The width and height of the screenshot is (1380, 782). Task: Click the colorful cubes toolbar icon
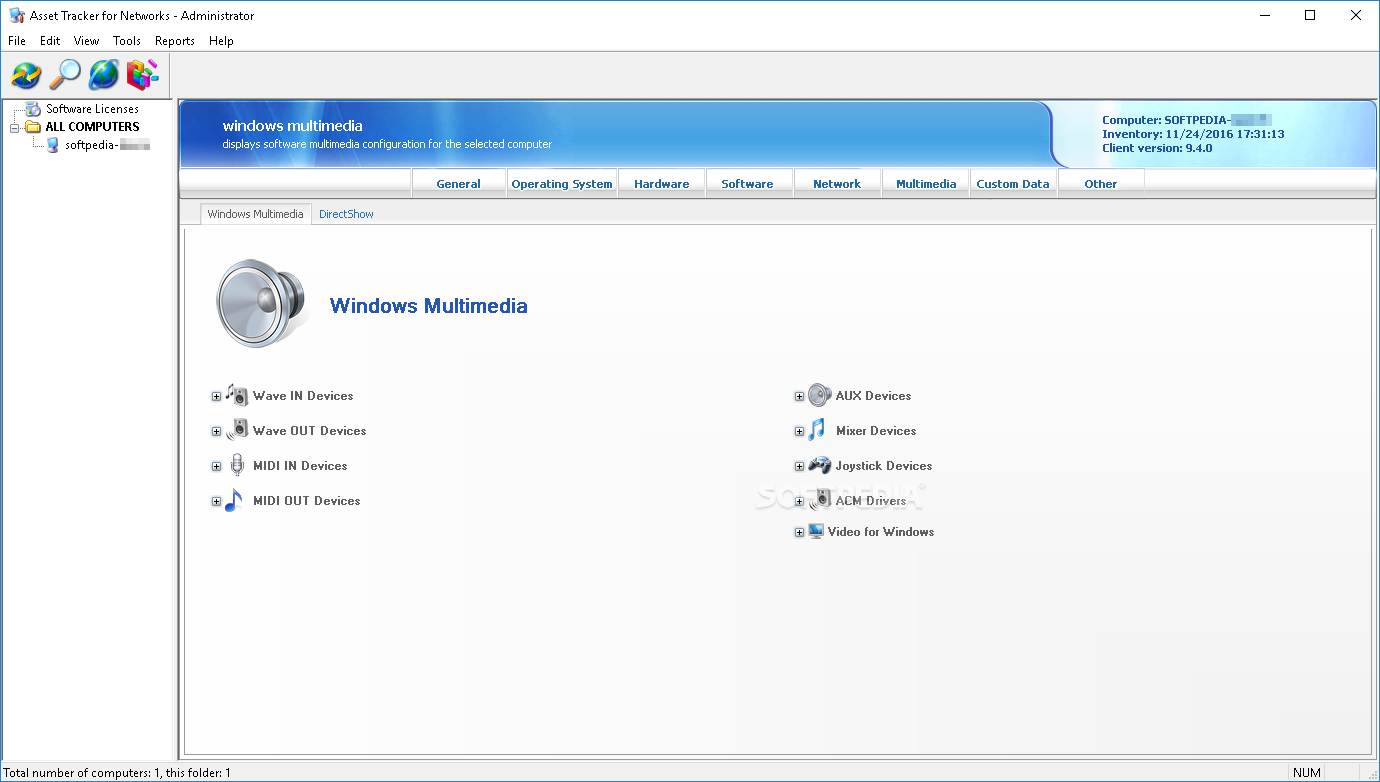click(x=143, y=75)
